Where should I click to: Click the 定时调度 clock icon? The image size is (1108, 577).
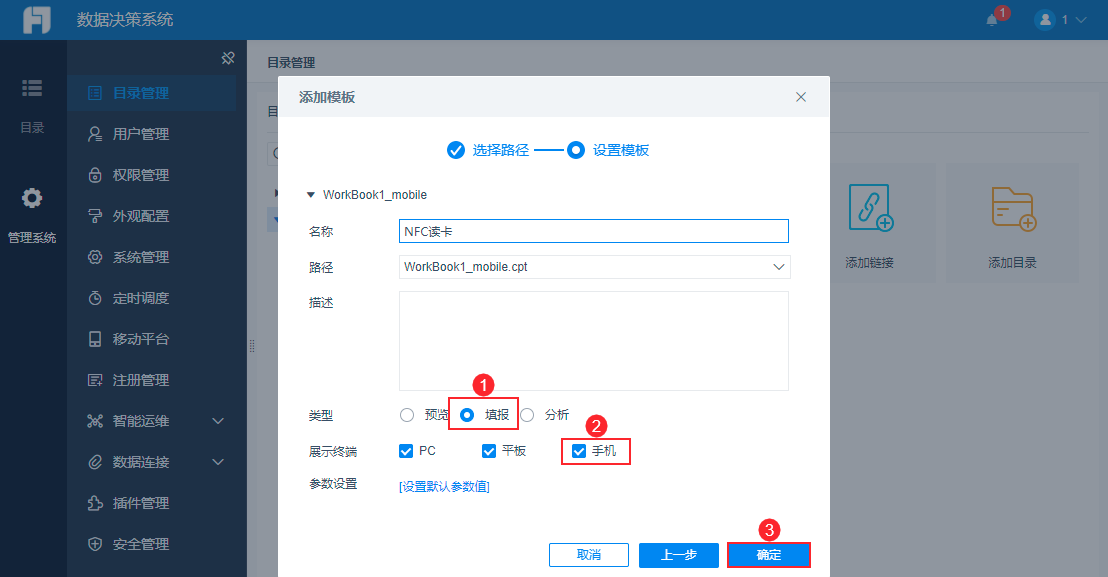(95, 298)
